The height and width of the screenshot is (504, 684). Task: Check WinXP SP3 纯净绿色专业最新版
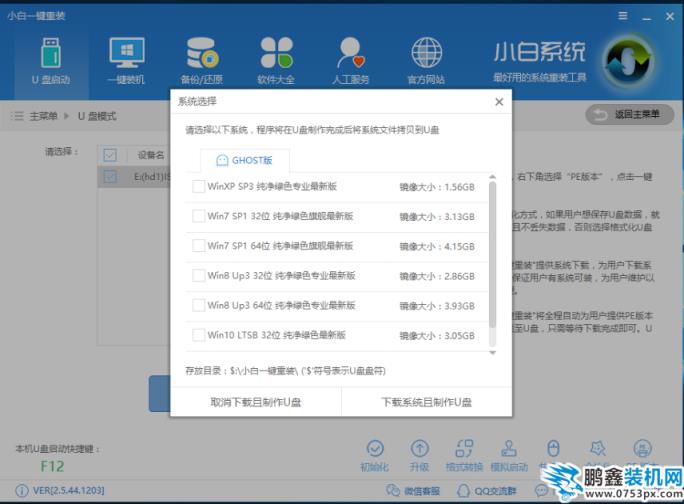tap(198, 187)
